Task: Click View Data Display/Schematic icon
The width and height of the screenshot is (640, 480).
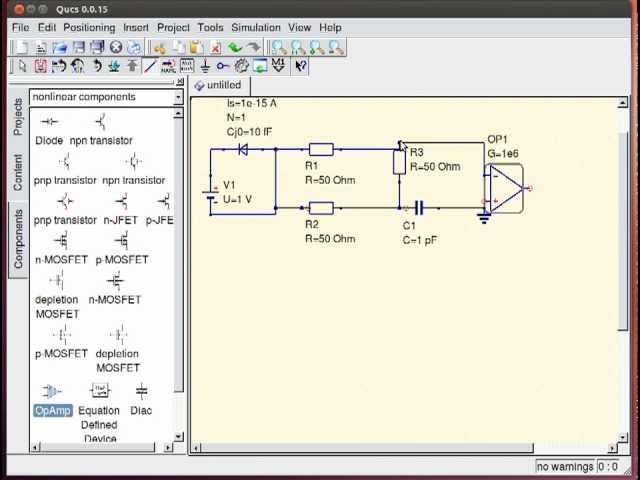Action: [x=260, y=66]
